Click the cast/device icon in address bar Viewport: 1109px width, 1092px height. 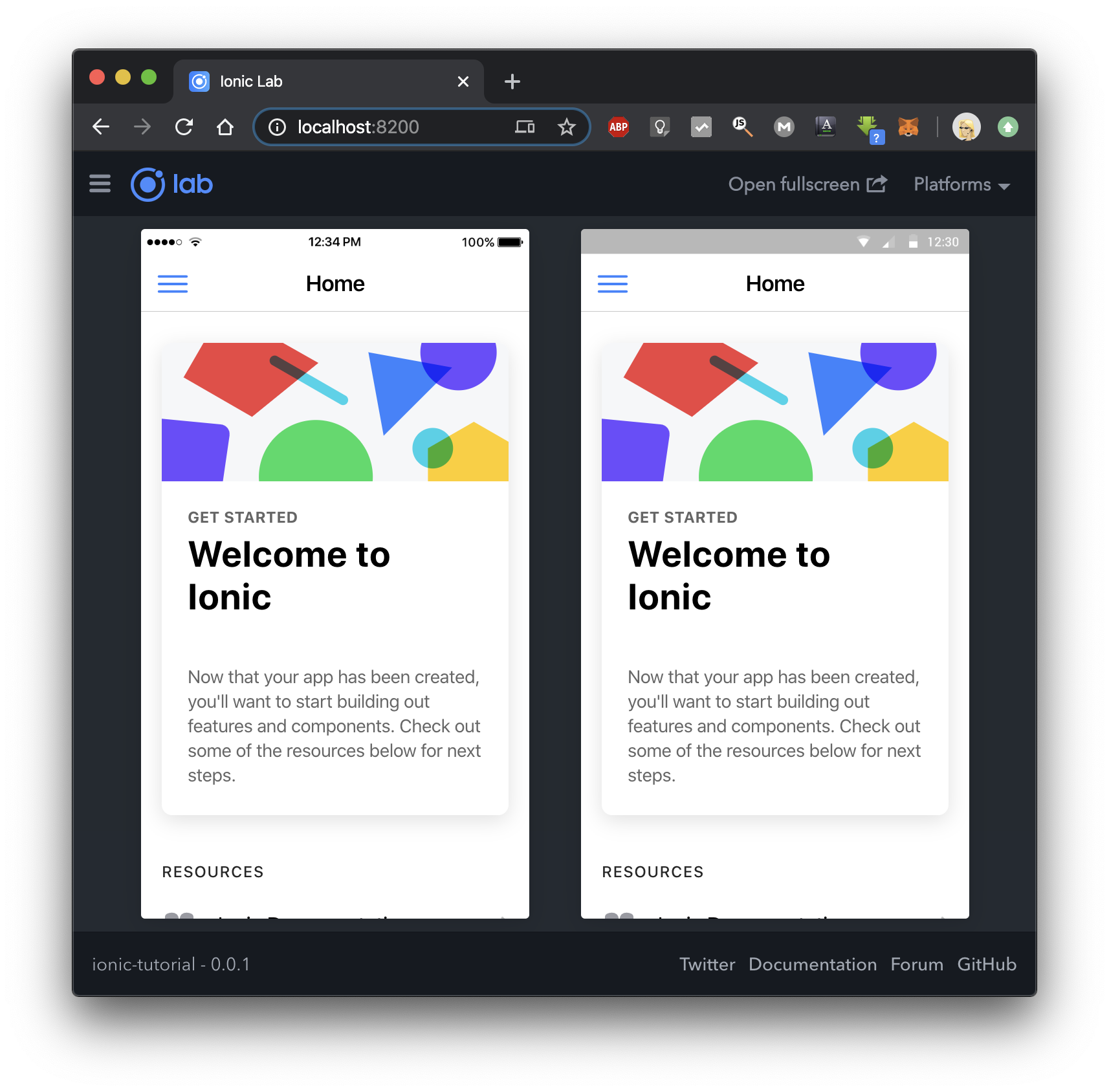click(x=525, y=127)
